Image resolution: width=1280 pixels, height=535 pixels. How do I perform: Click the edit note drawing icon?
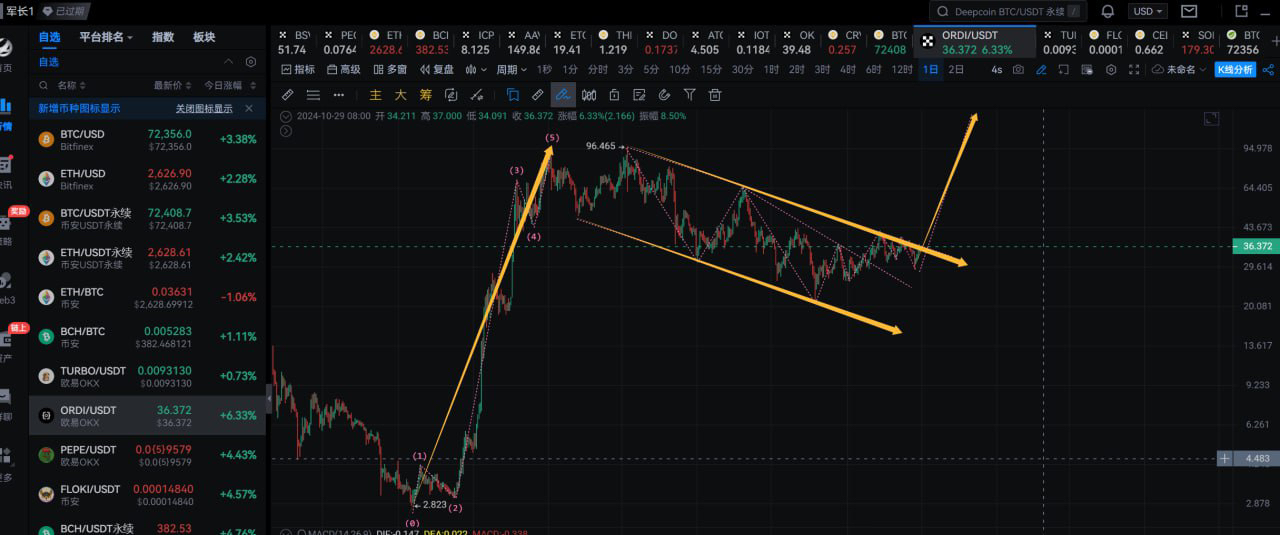(x=639, y=95)
